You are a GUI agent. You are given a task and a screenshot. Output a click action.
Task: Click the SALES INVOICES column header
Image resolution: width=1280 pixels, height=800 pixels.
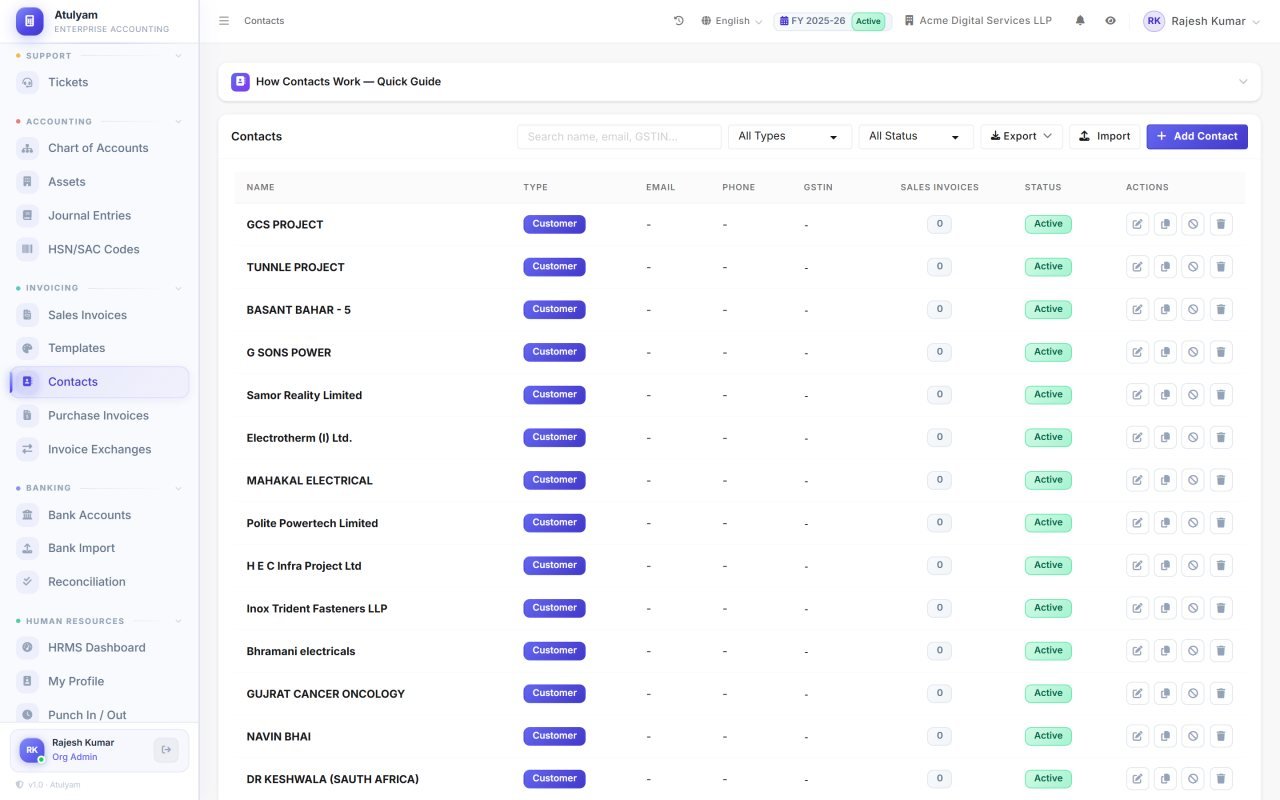click(x=939, y=187)
